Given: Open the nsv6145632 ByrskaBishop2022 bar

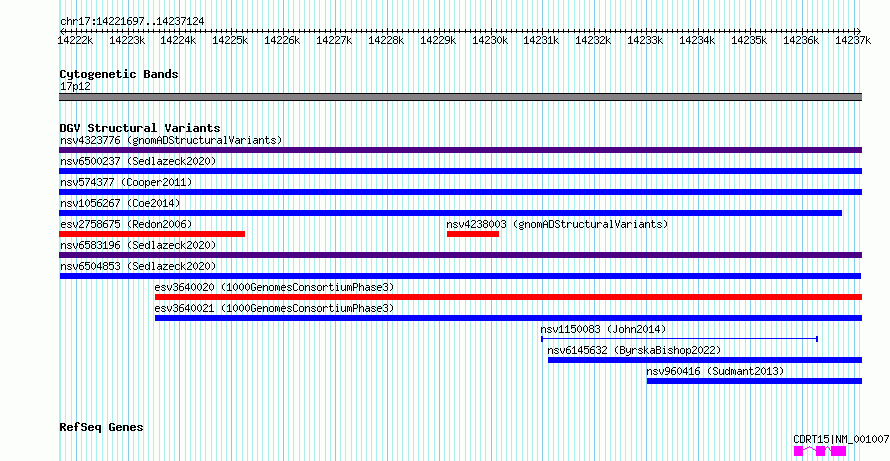Looking at the screenshot, I should coord(705,360).
